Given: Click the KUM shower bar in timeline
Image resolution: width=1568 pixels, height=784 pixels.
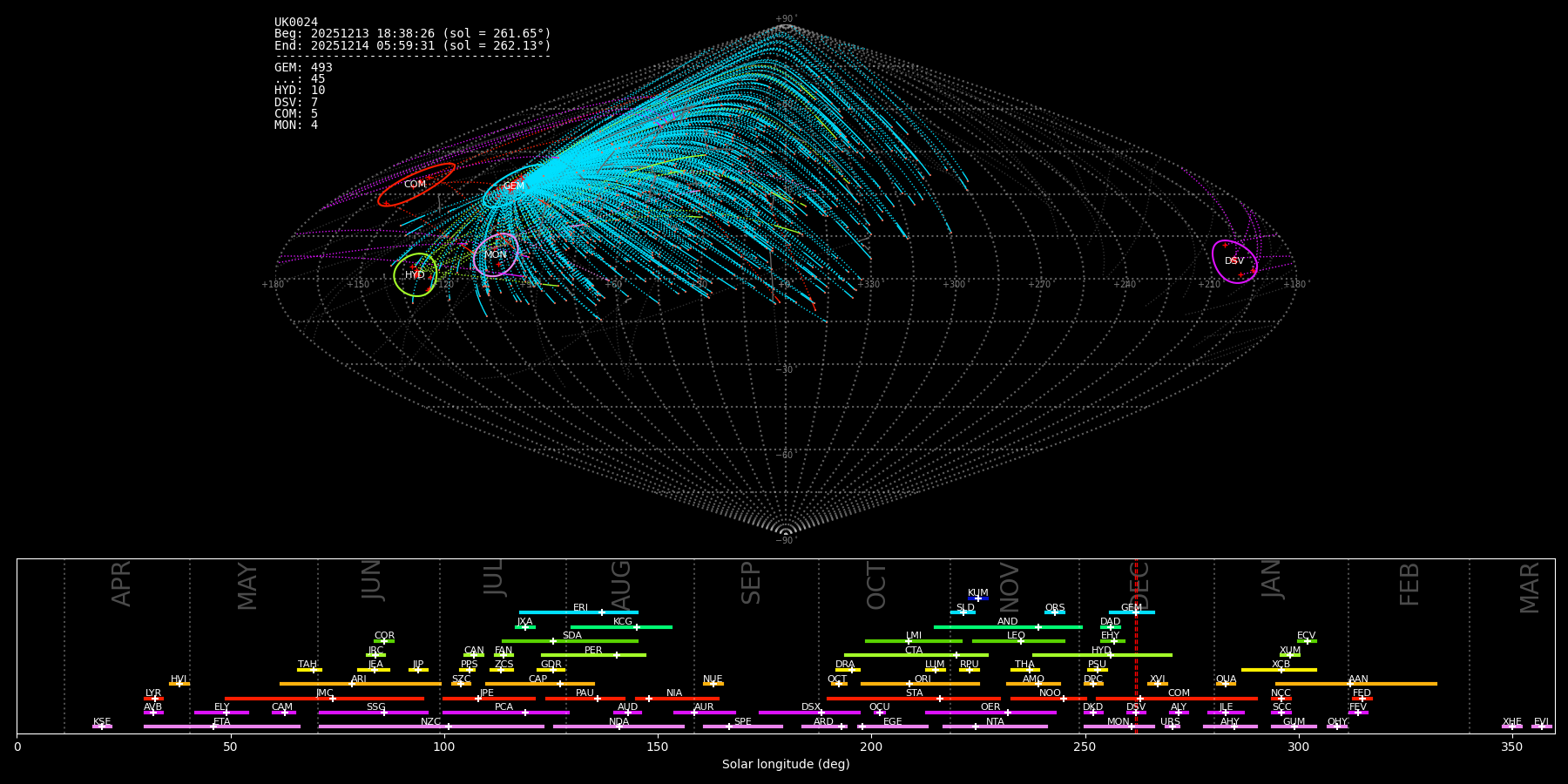Looking at the screenshot, I should click(x=978, y=598).
